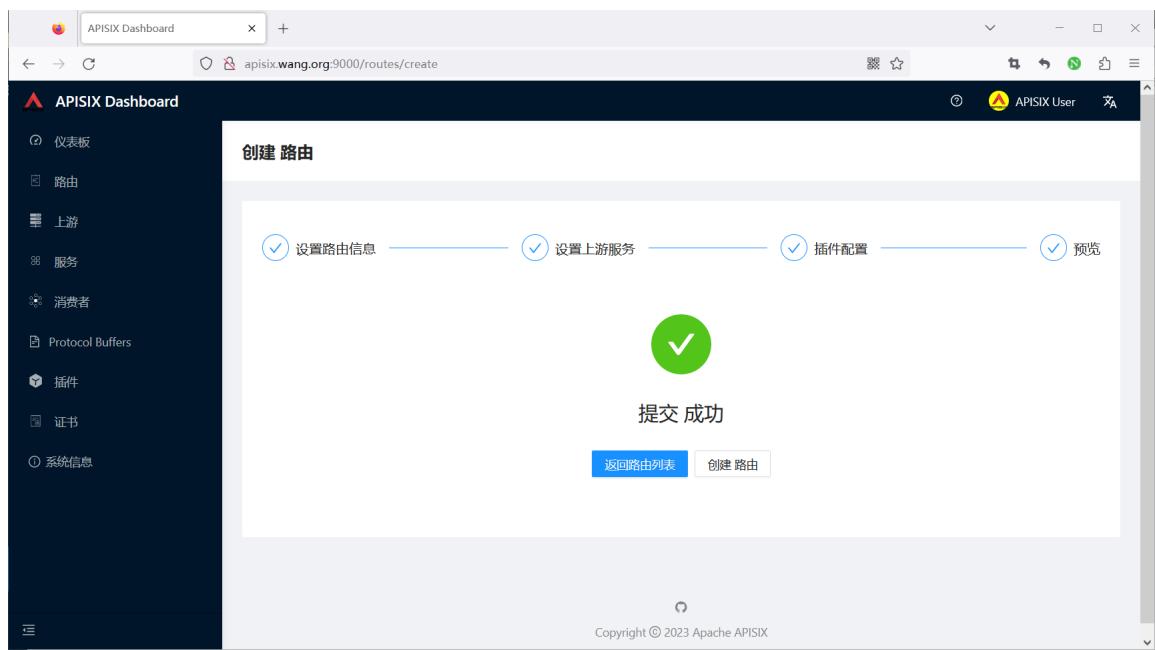1155x650 pixels.
Task: Open the APISIX User account dropdown
Action: coord(1032,101)
